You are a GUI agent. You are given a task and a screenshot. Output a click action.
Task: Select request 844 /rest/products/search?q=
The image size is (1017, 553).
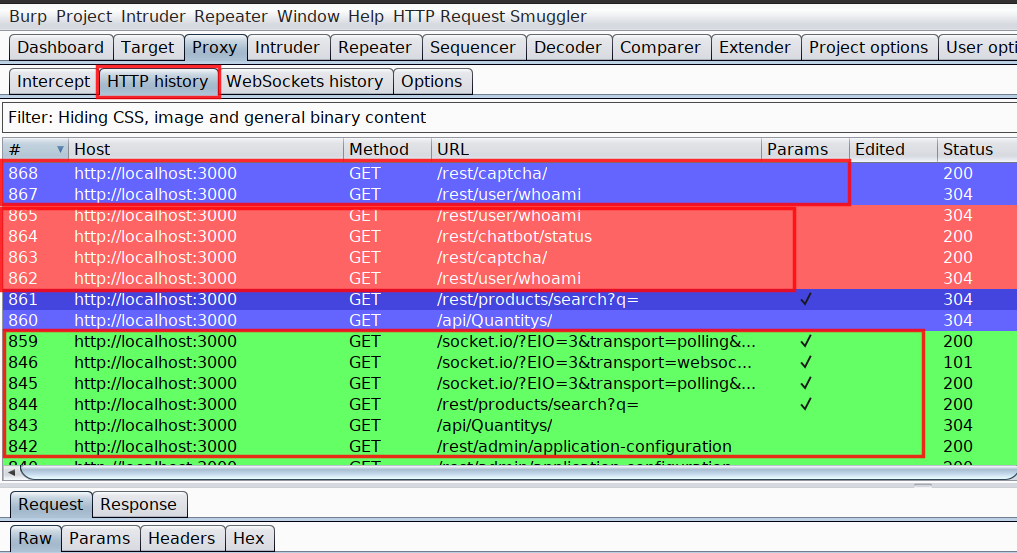click(x=509, y=404)
